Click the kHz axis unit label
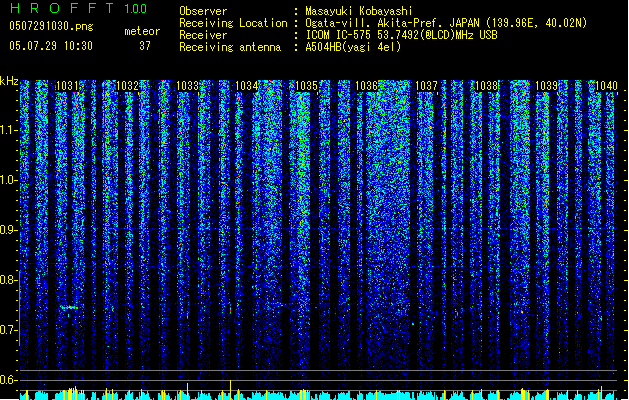The width and height of the screenshot is (629, 400). pos(9,81)
